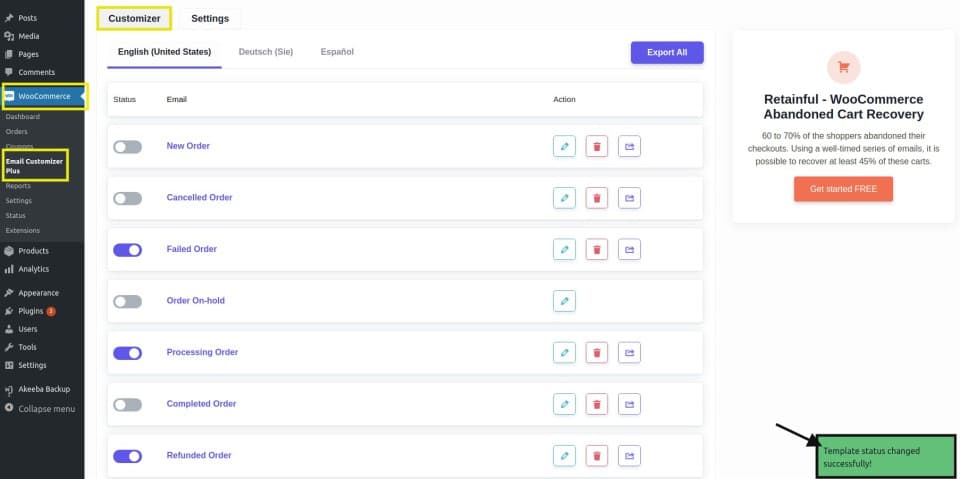Delete the Completed Order template
Image resolution: width=960 pixels, height=479 pixels.
pyautogui.click(x=596, y=404)
